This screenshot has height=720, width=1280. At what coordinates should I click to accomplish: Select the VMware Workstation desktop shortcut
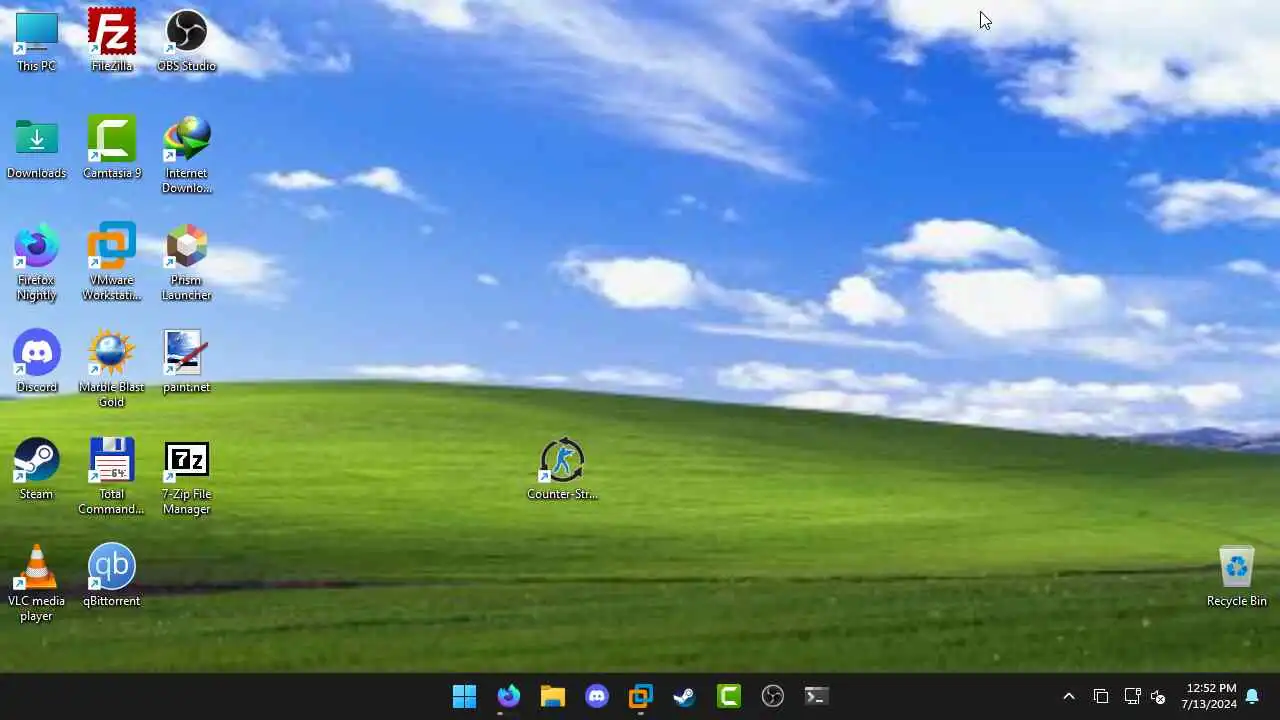point(111,262)
